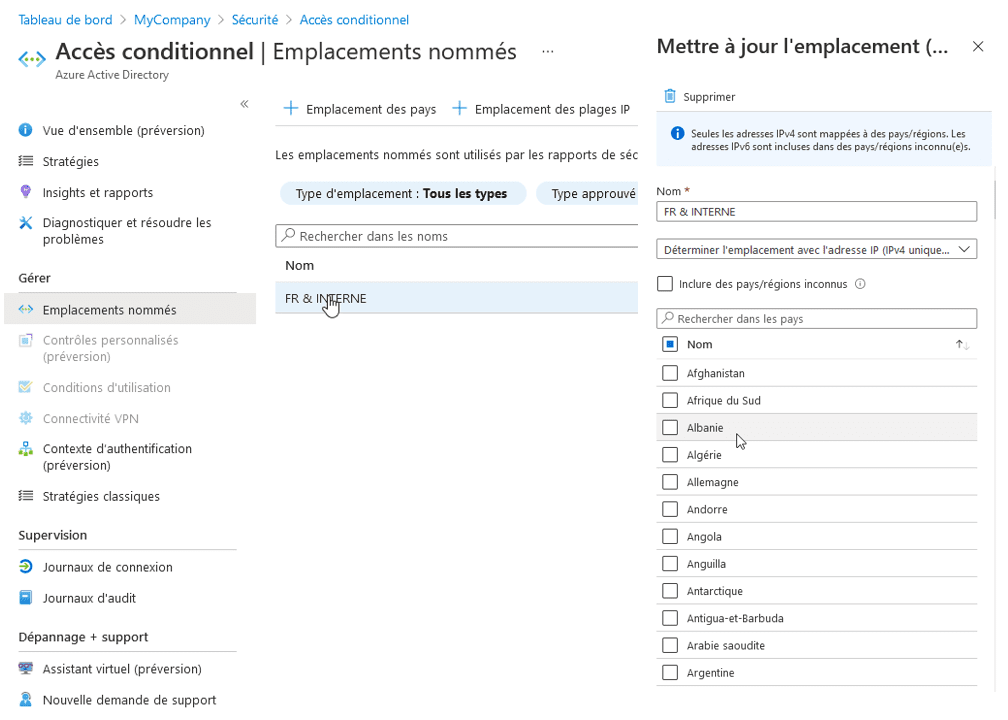The height and width of the screenshot is (720, 1008).
Task: Select Stratégies classiques menu item
Action: tap(101, 496)
